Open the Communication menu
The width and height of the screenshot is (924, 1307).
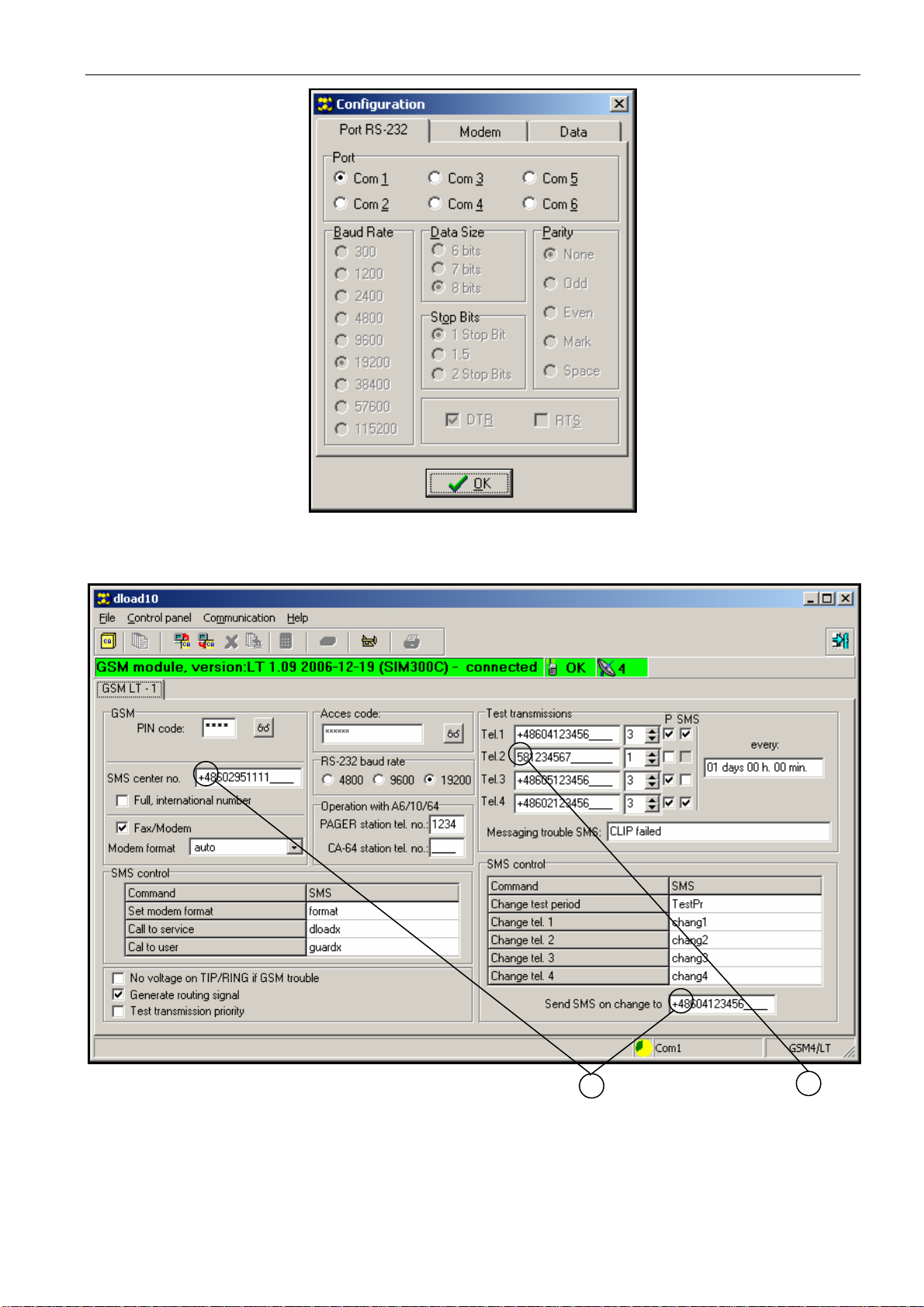tap(239, 618)
